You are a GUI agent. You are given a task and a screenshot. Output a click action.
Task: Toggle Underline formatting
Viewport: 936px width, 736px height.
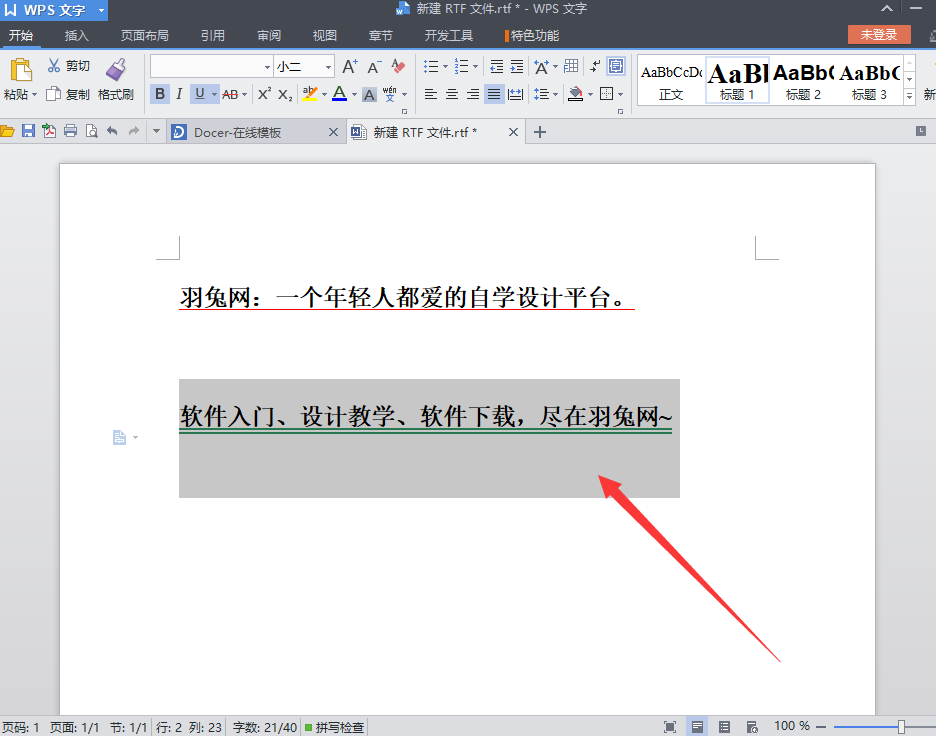[x=199, y=94]
